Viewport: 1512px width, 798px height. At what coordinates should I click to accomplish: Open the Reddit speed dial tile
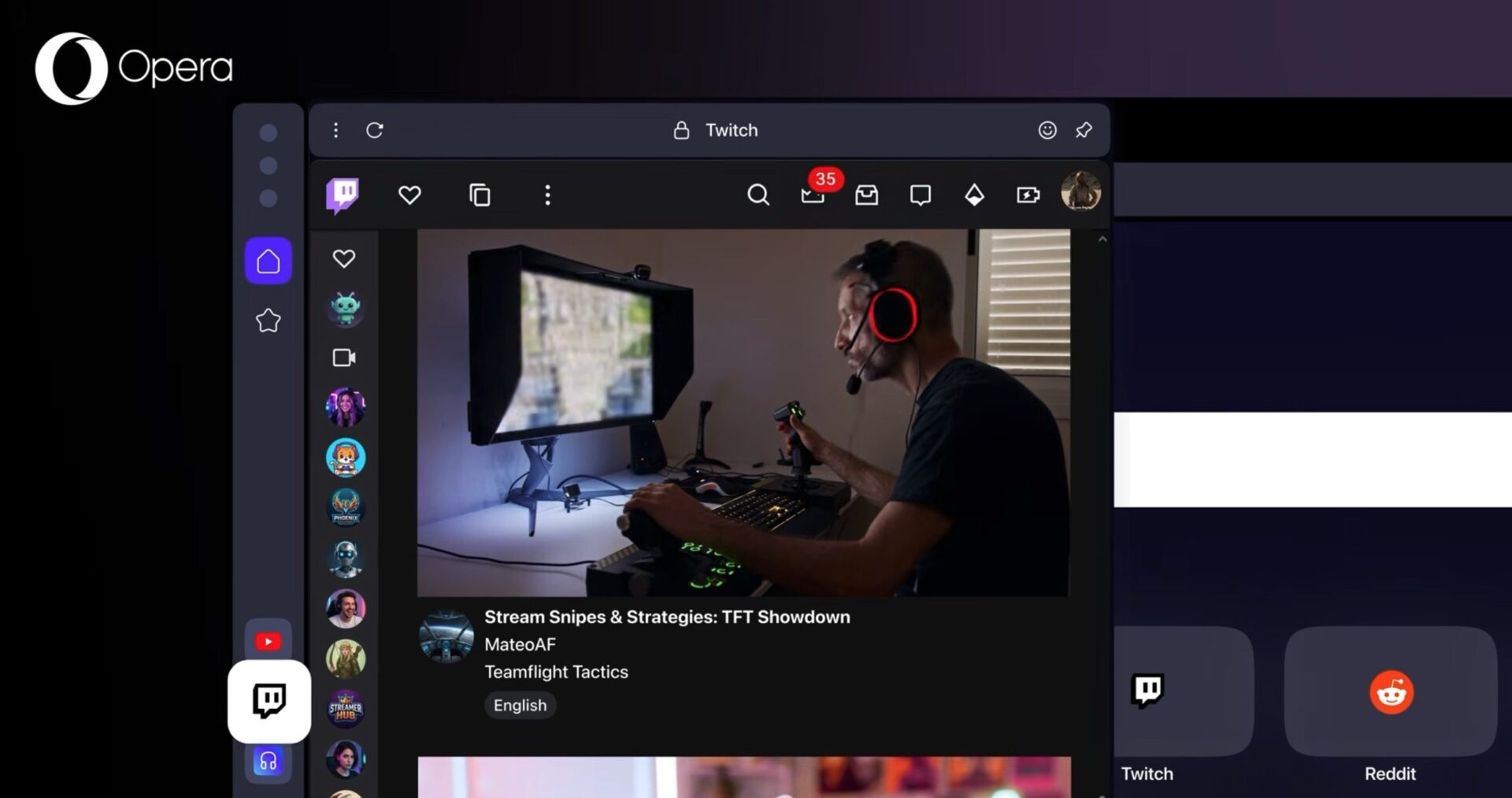[x=1390, y=692]
